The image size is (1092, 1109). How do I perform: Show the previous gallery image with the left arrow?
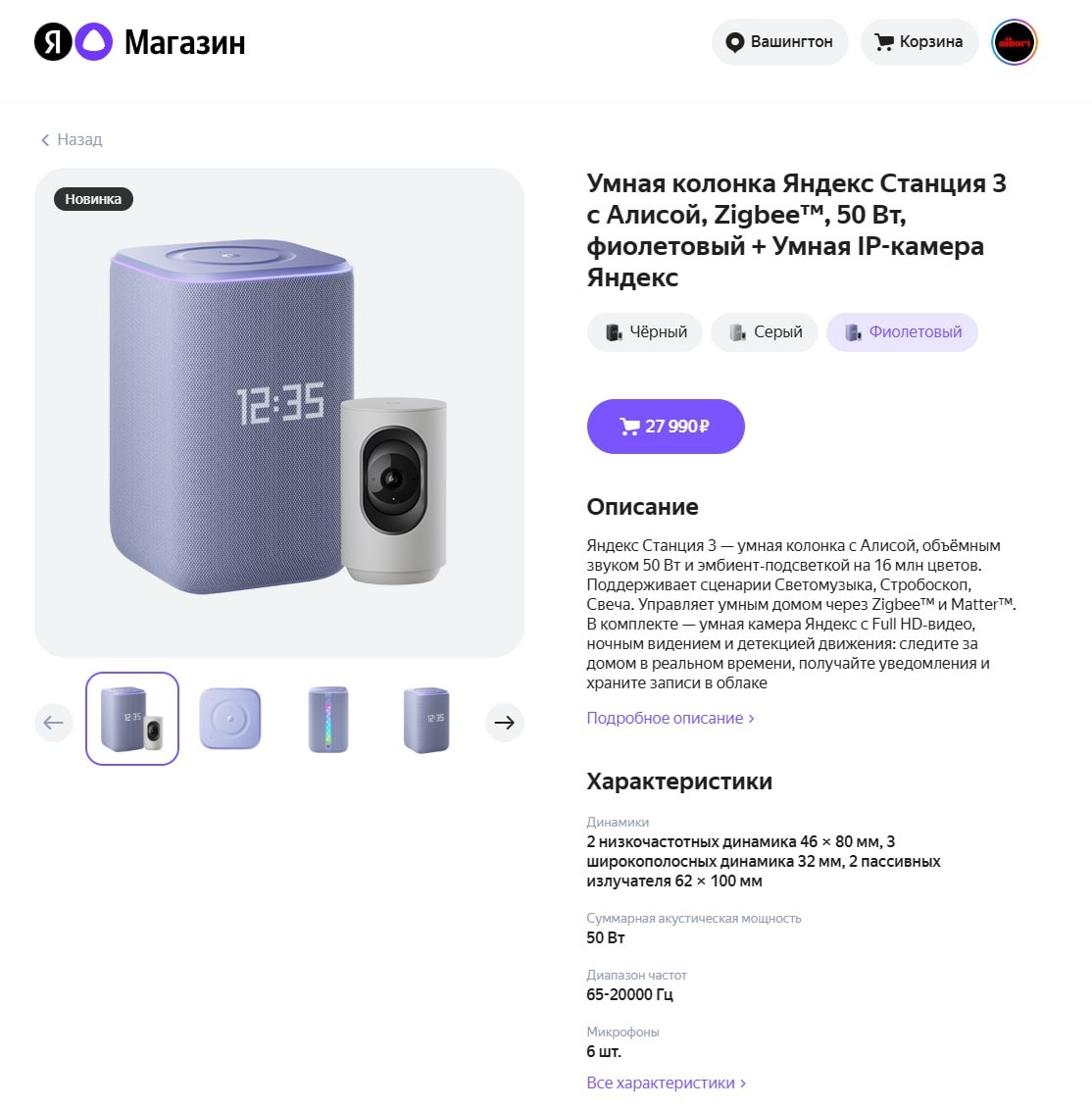coord(54,722)
